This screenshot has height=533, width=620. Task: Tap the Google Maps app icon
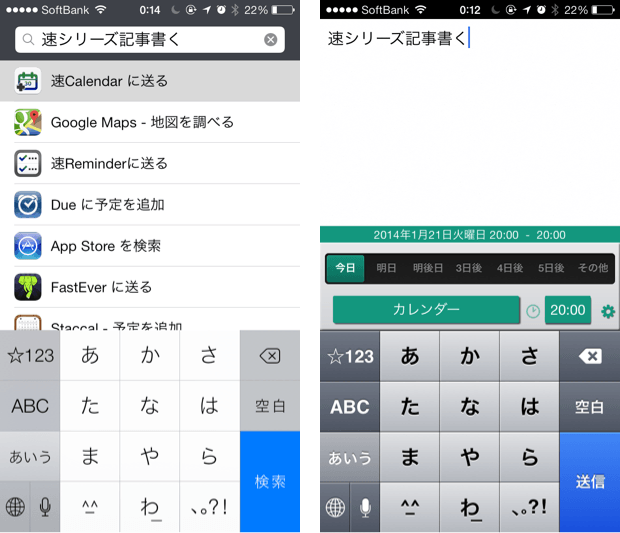pyautogui.click(x=28, y=122)
